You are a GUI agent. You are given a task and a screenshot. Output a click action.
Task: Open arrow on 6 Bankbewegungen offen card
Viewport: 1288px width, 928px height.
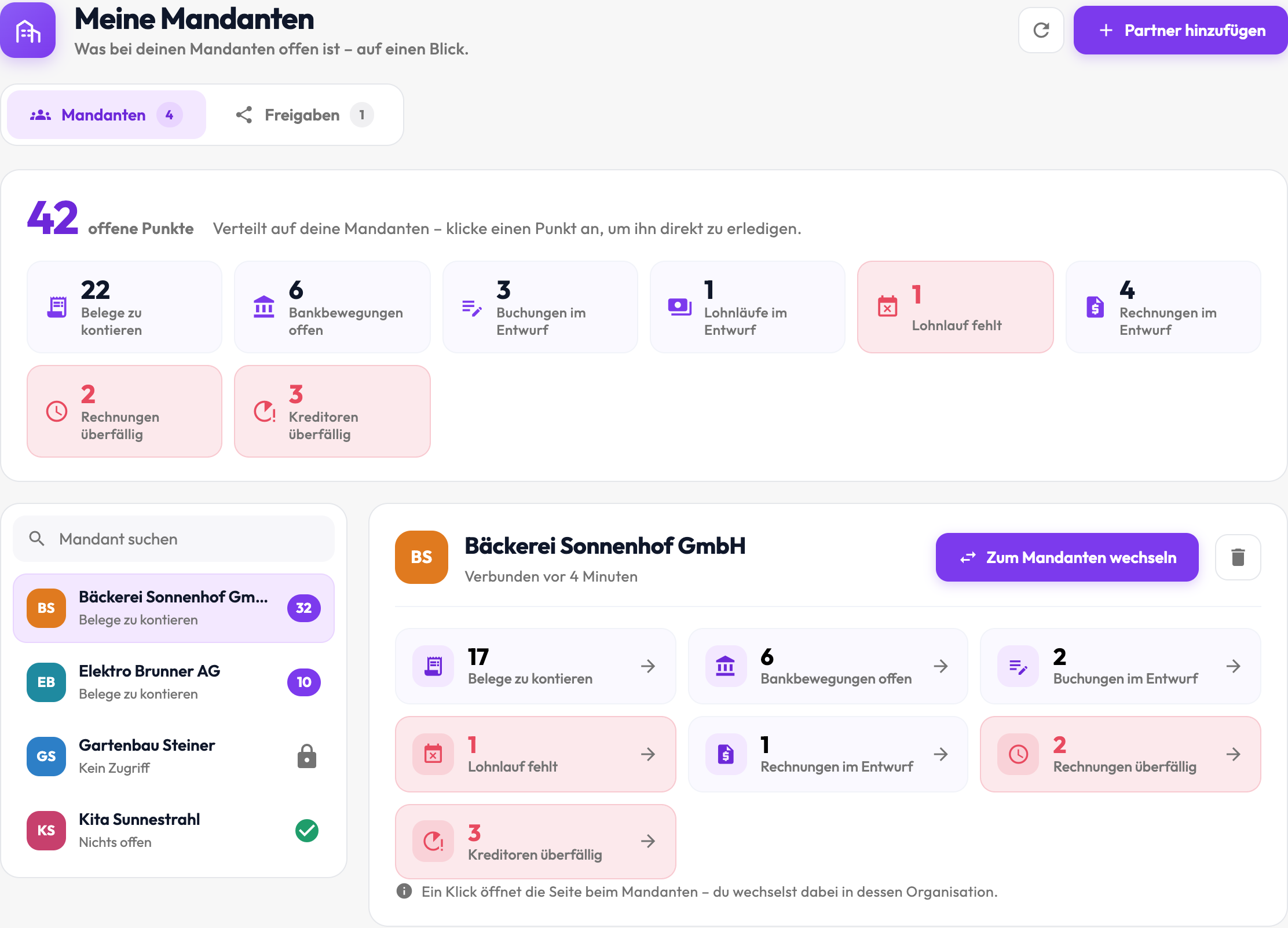coord(941,666)
